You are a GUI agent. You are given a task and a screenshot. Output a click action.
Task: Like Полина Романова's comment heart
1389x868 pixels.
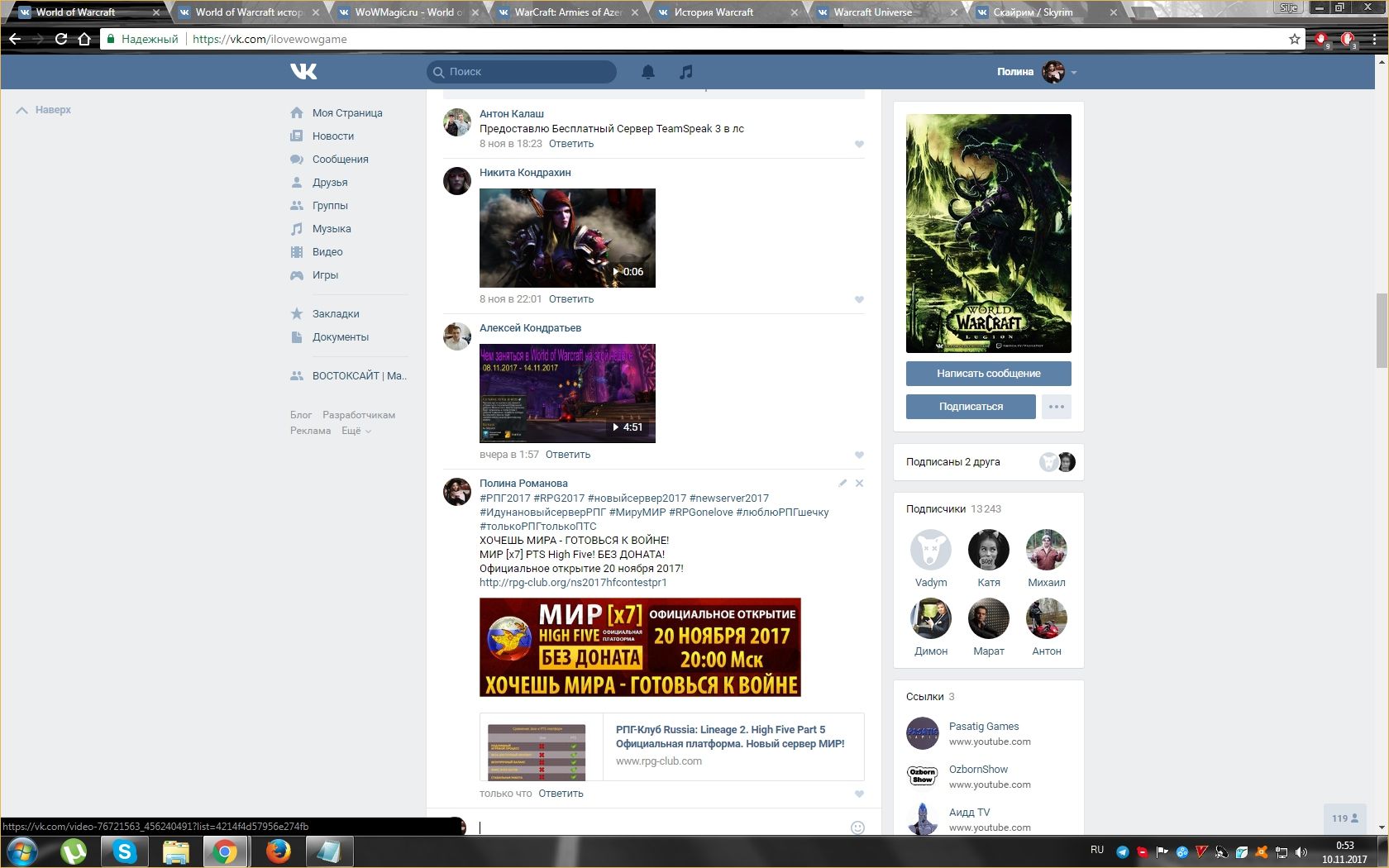click(859, 794)
